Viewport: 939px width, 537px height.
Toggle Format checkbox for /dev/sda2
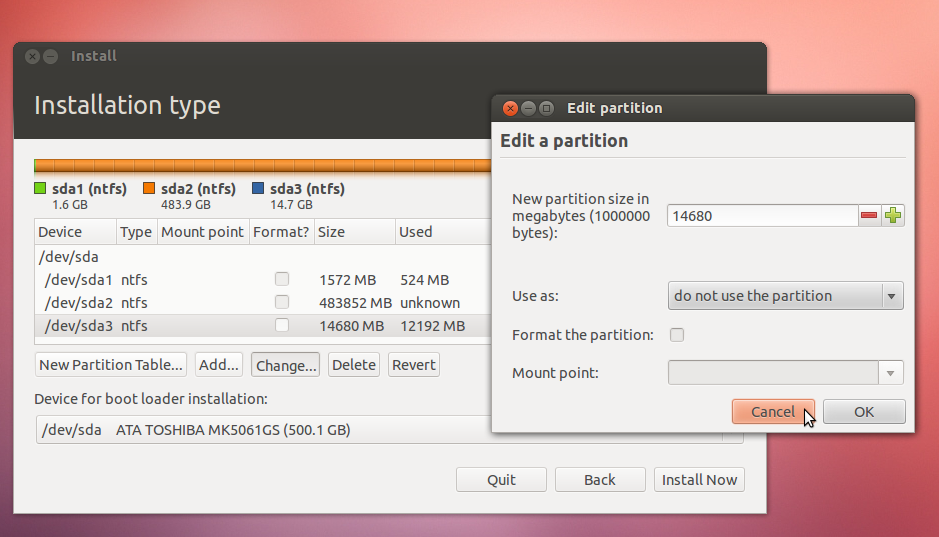[282, 302]
